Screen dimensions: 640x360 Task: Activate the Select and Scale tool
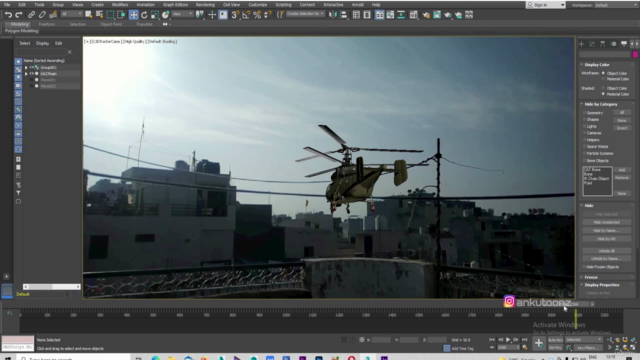[155, 15]
